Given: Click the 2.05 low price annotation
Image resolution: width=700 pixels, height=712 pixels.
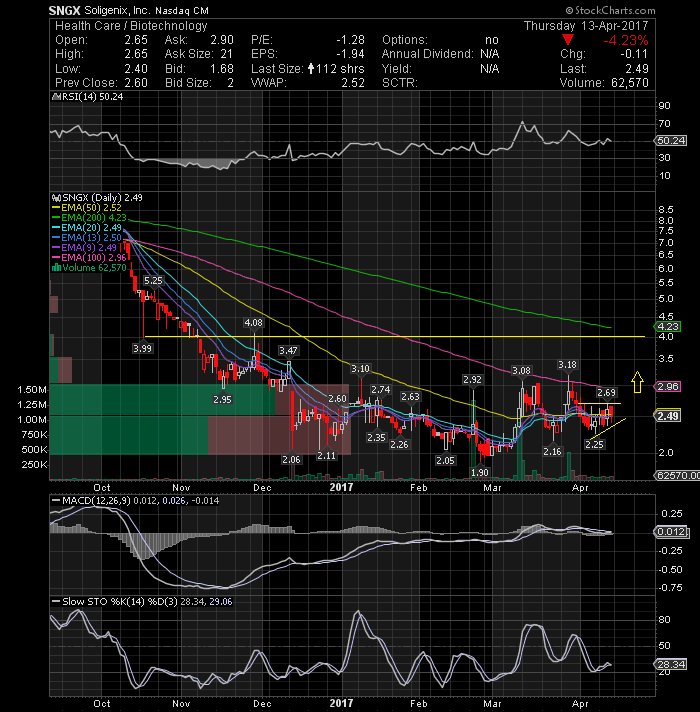Looking at the screenshot, I should tap(445, 460).
